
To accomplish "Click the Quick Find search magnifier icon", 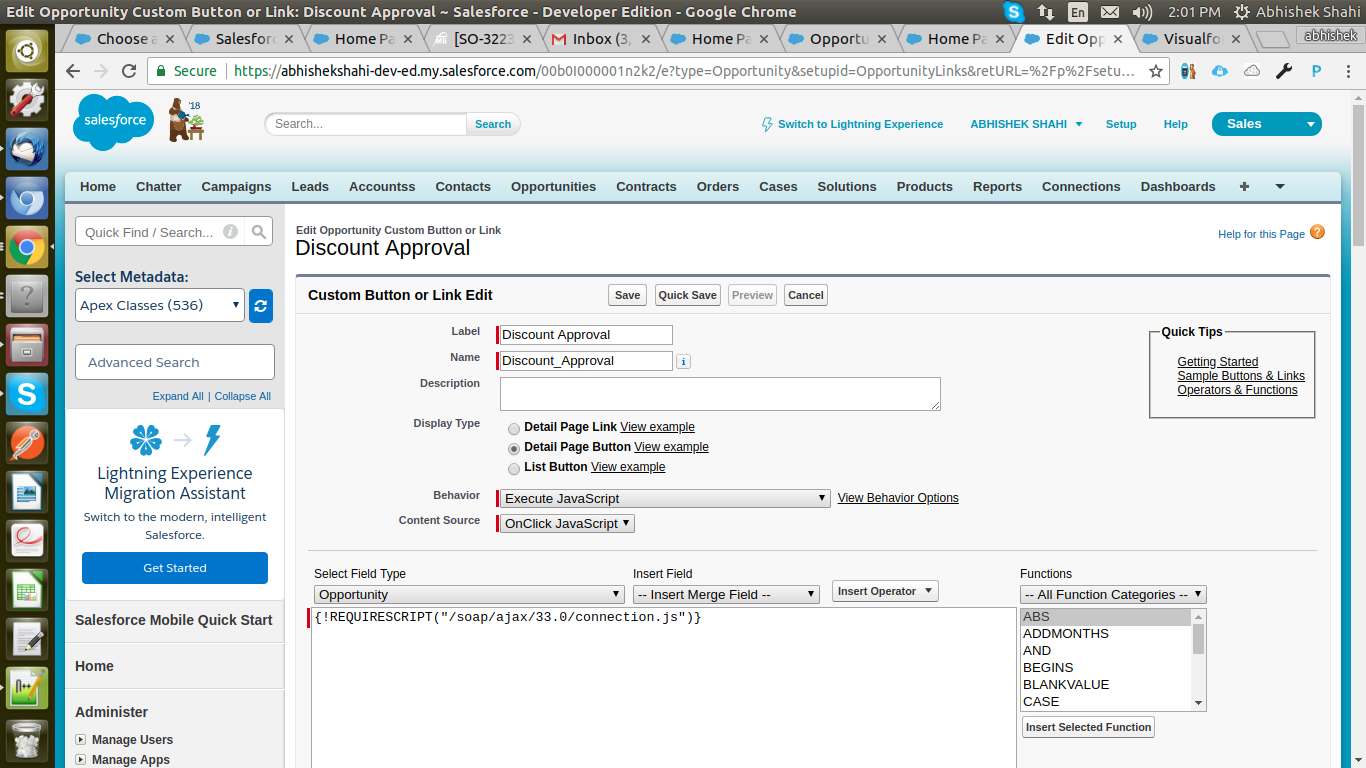I will click(x=259, y=232).
